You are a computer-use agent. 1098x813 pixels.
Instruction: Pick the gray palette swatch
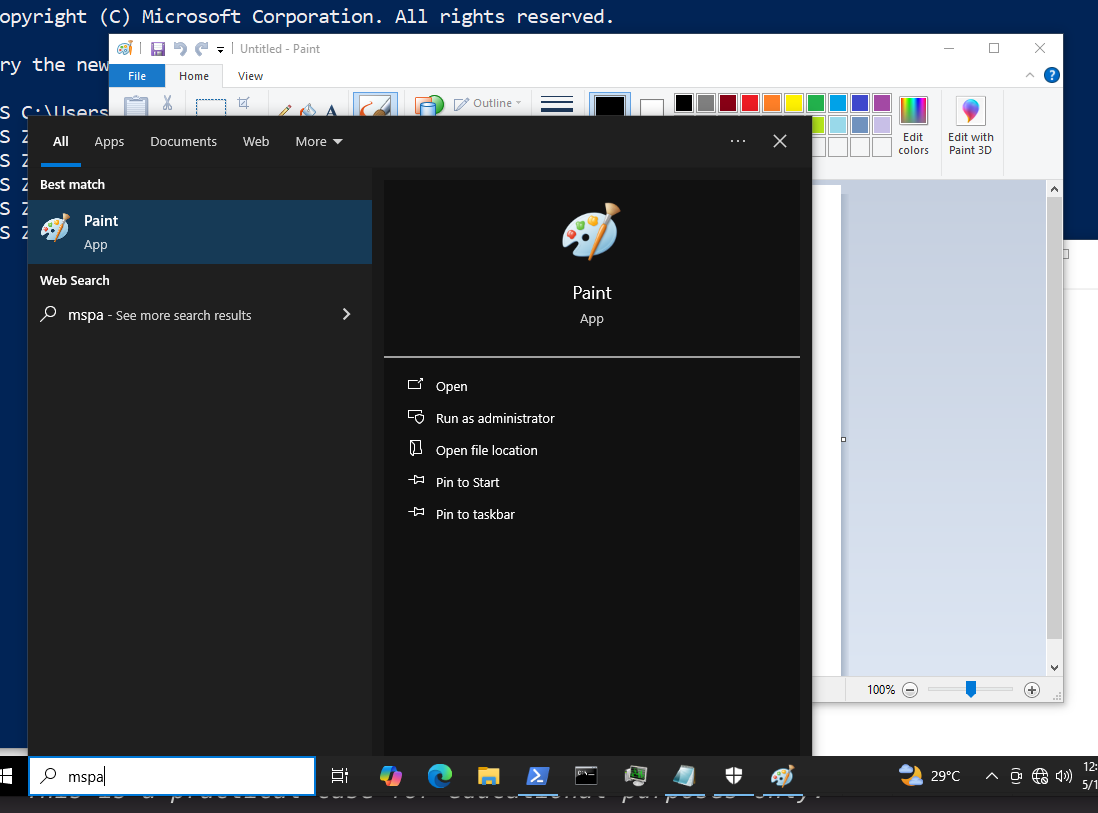[706, 103]
